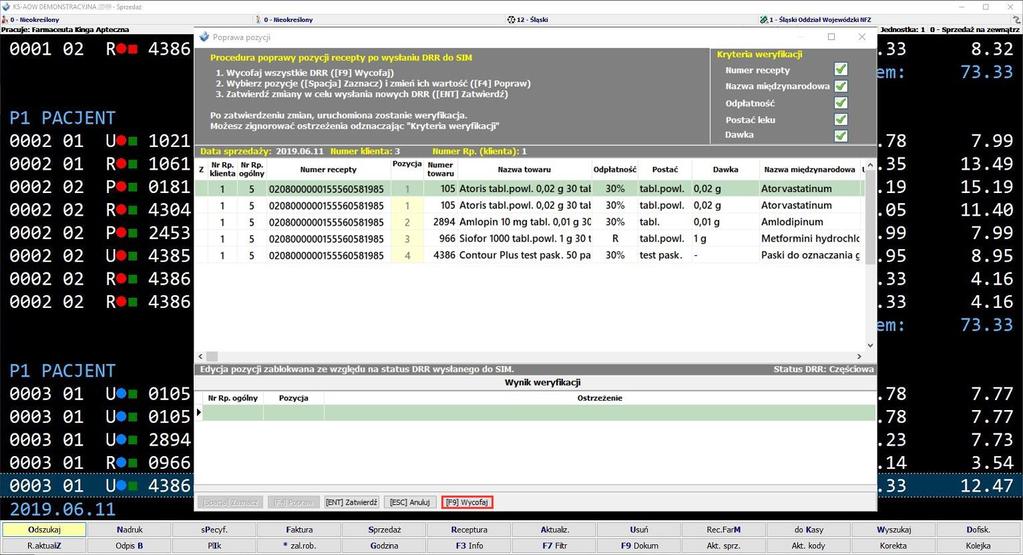Select sale line 0002 01 U 1021
The width and height of the screenshot is (1023, 555).
100,141
